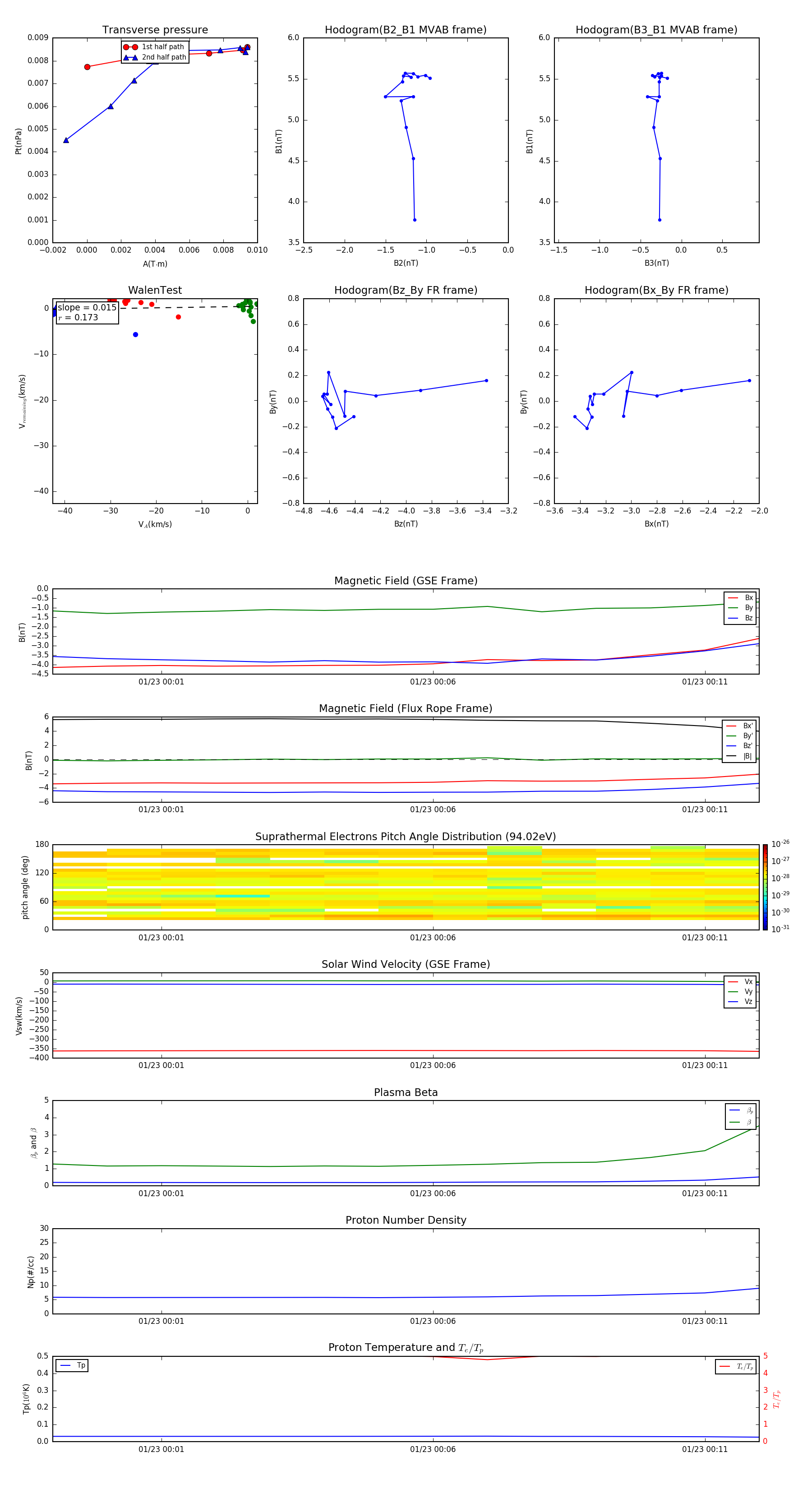Click 'B2(nT)' x-axis label
The height and width of the screenshot is (1489, 812).
(406, 263)
